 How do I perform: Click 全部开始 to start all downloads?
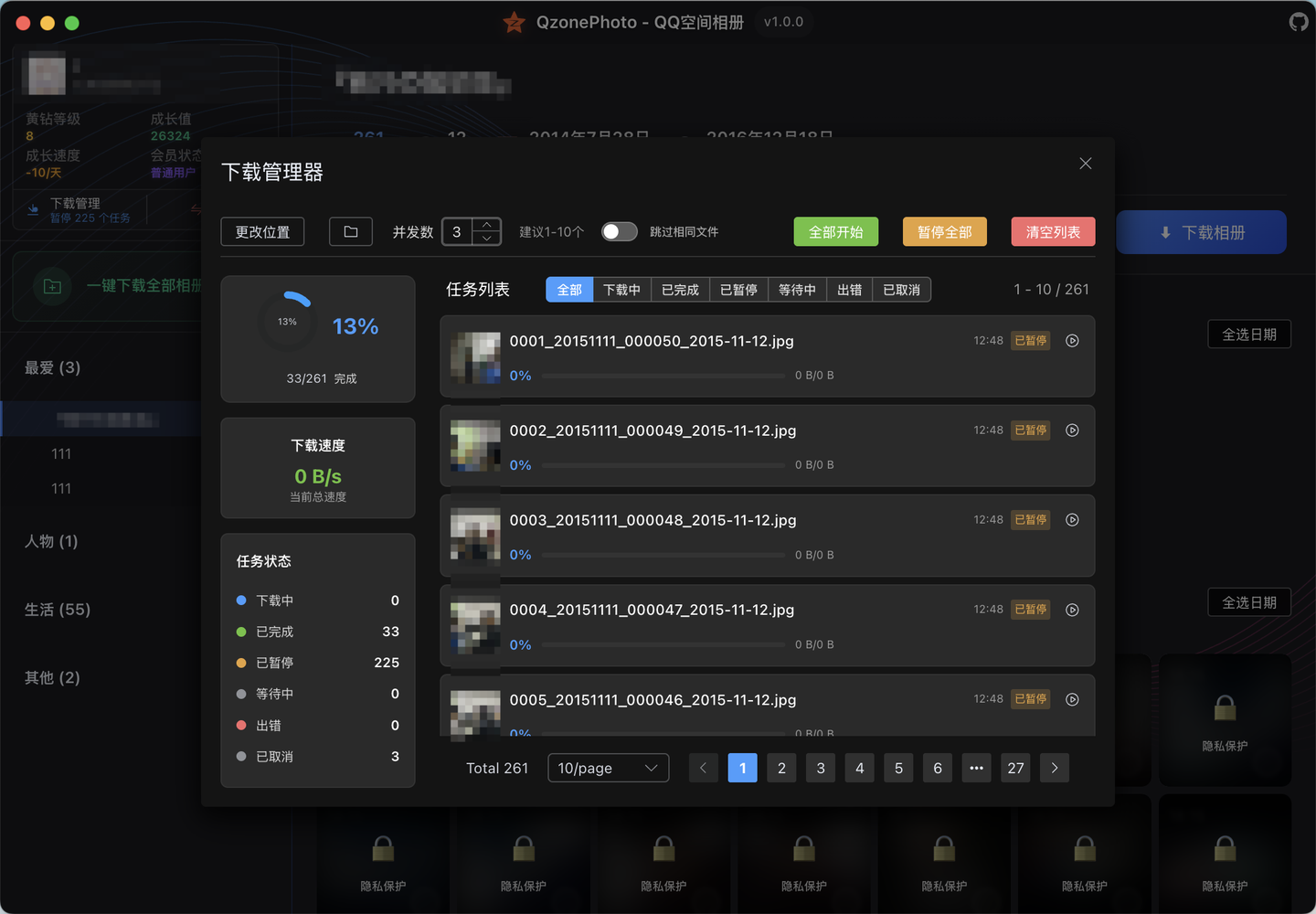point(835,231)
